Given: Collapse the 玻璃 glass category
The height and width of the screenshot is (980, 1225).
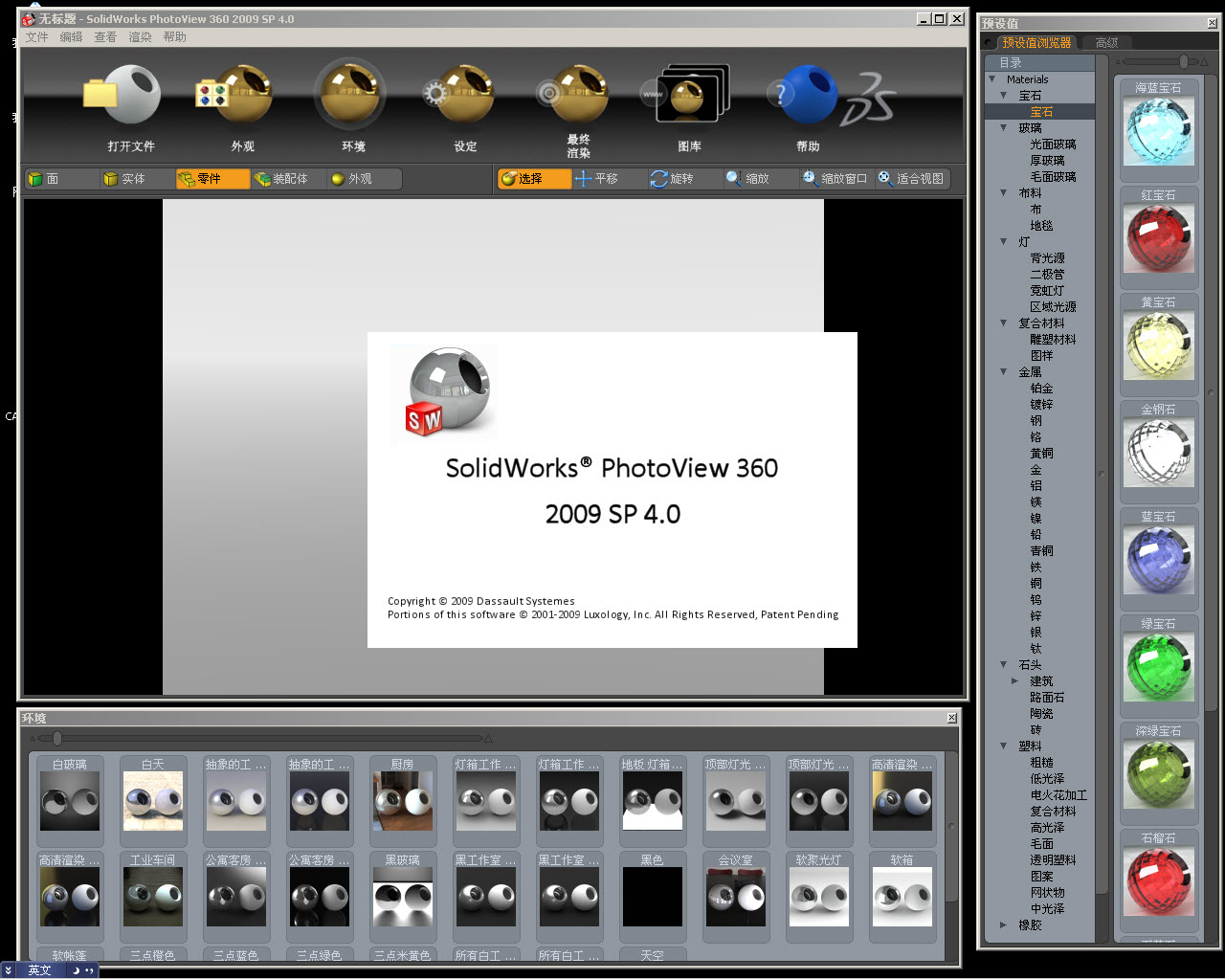Looking at the screenshot, I should point(1004,128).
